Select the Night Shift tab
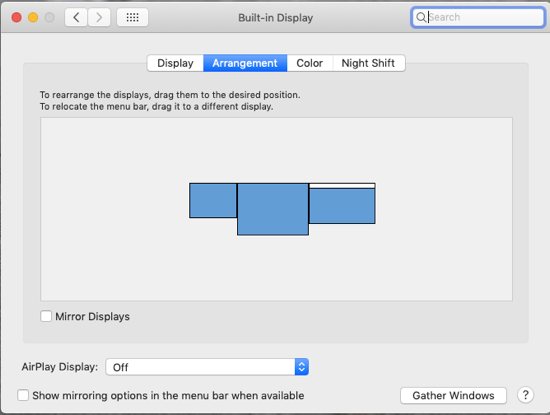This screenshot has width=550, height=415. pos(368,63)
